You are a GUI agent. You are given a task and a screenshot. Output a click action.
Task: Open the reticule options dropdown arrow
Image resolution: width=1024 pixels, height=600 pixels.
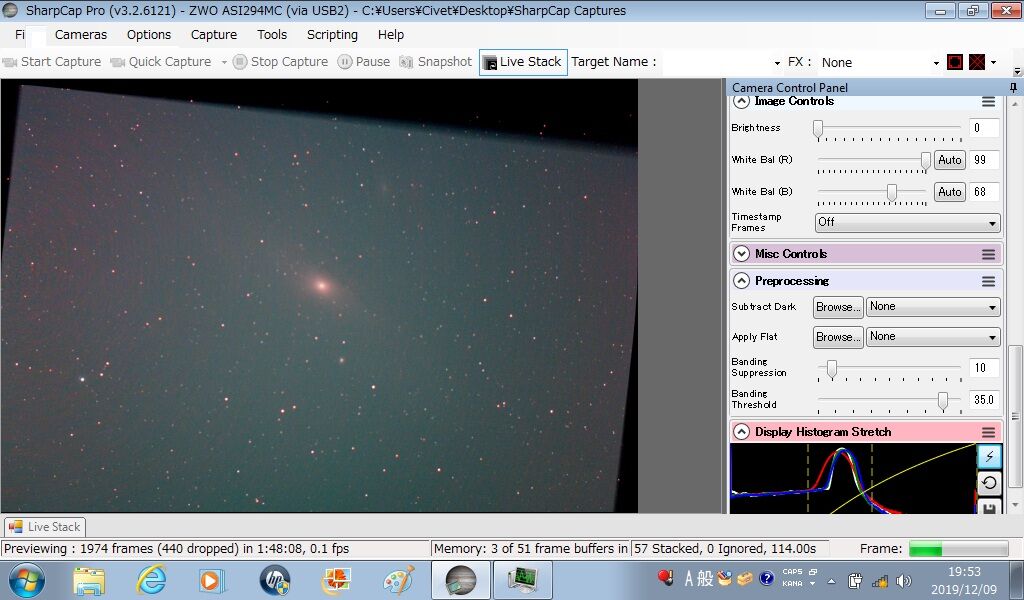click(993, 63)
